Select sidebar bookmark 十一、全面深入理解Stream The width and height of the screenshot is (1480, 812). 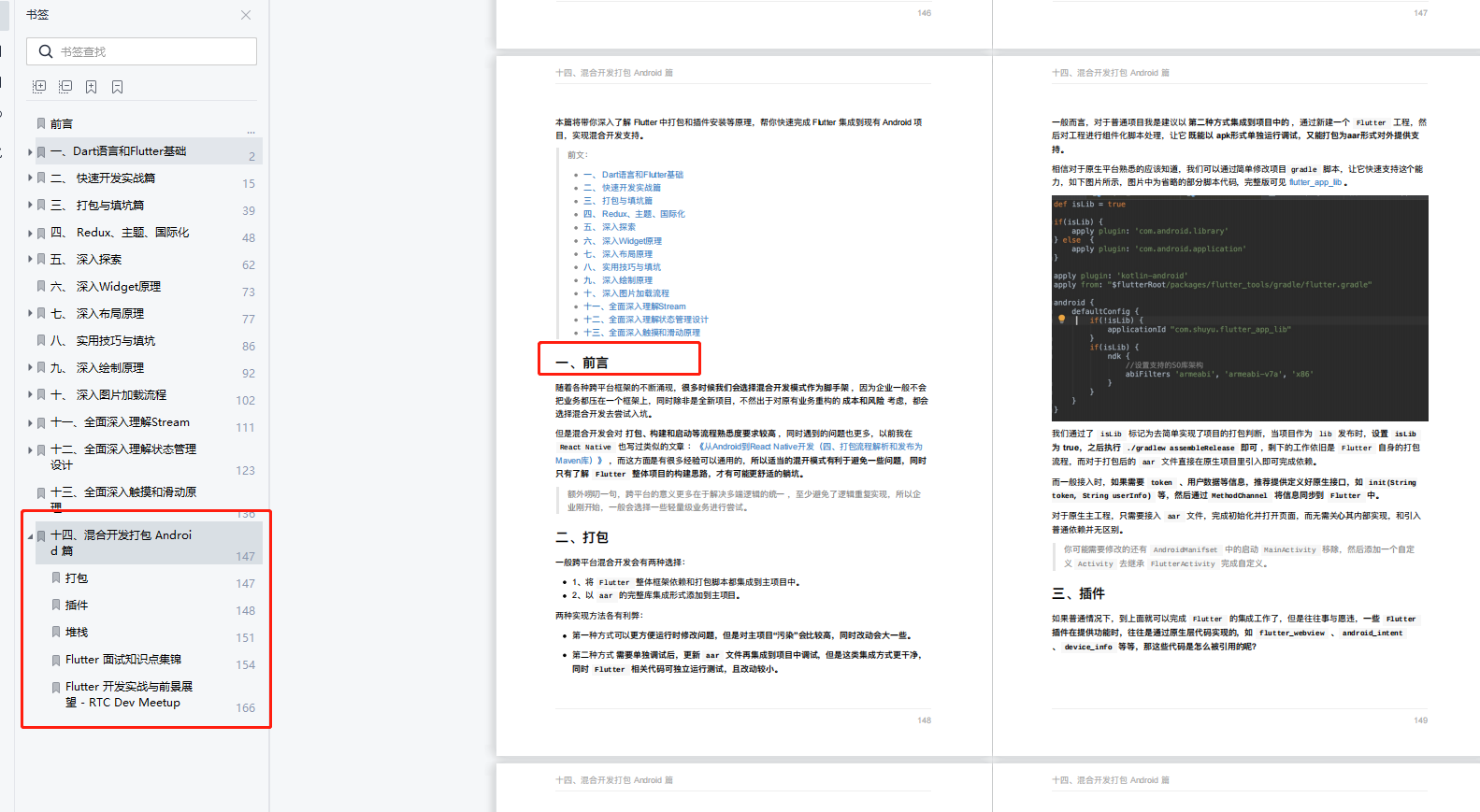pyautogui.click(x=120, y=422)
